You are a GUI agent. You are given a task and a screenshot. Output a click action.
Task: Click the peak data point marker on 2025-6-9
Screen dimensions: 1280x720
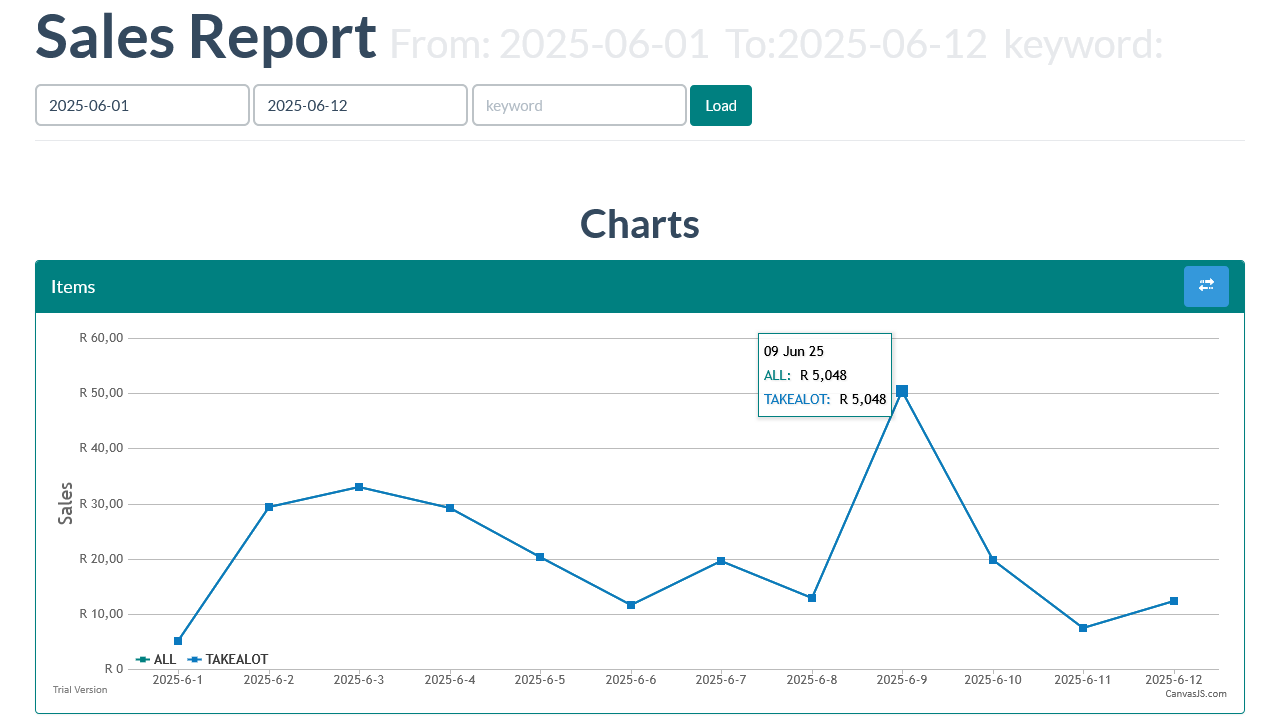(902, 390)
